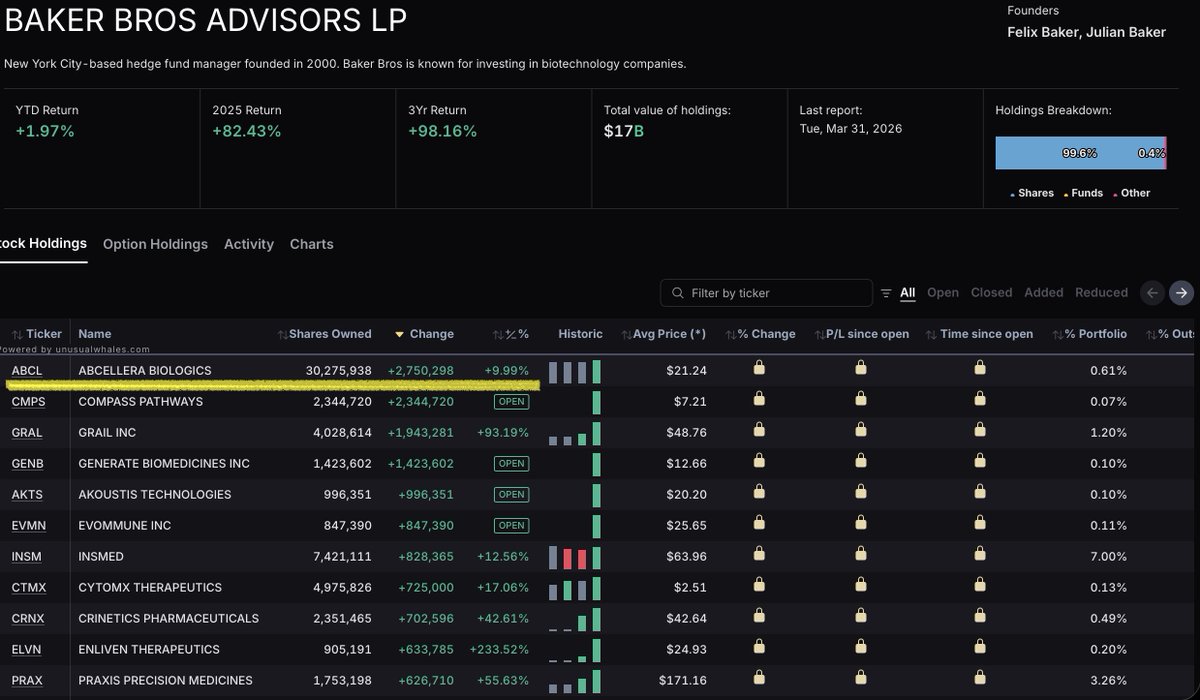The height and width of the screenshot is (700, 1200).
Task: Sort by Name column header
Action: pyautogui.click(x=95, y=334)
